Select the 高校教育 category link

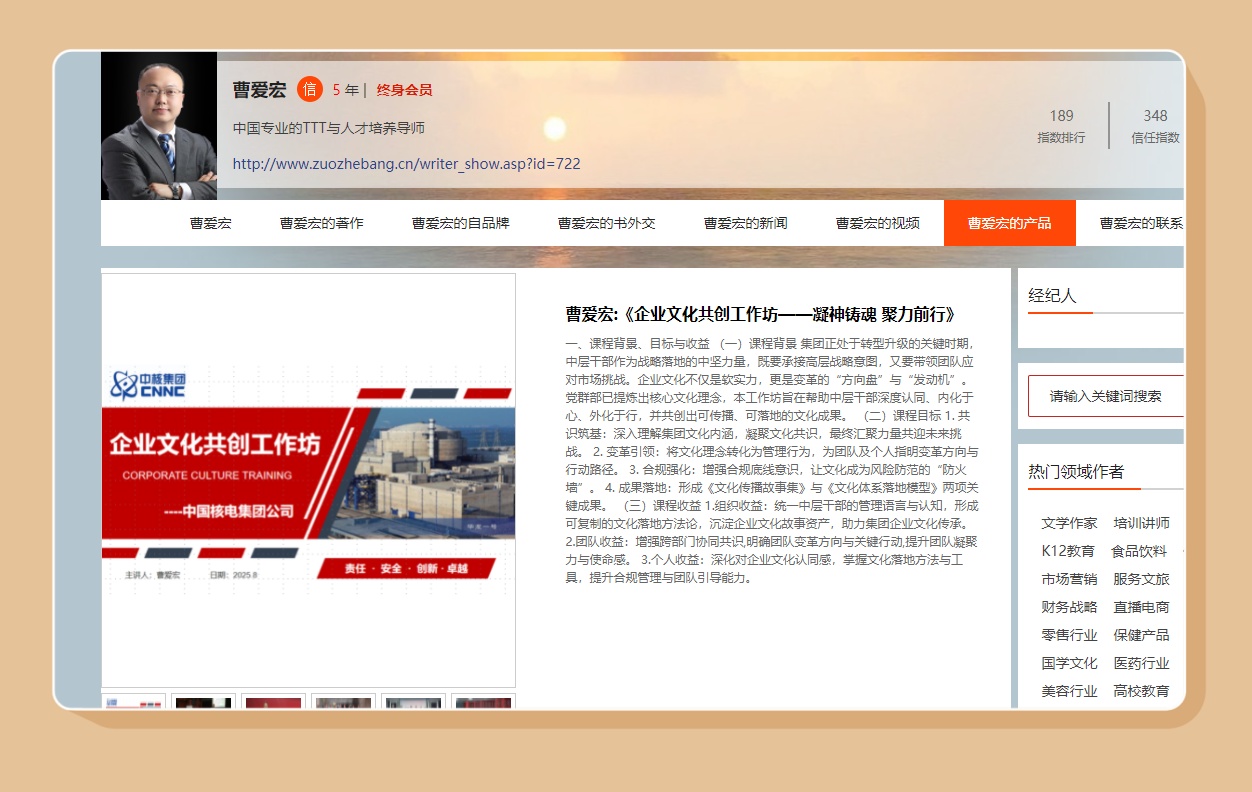(1141, 691)
